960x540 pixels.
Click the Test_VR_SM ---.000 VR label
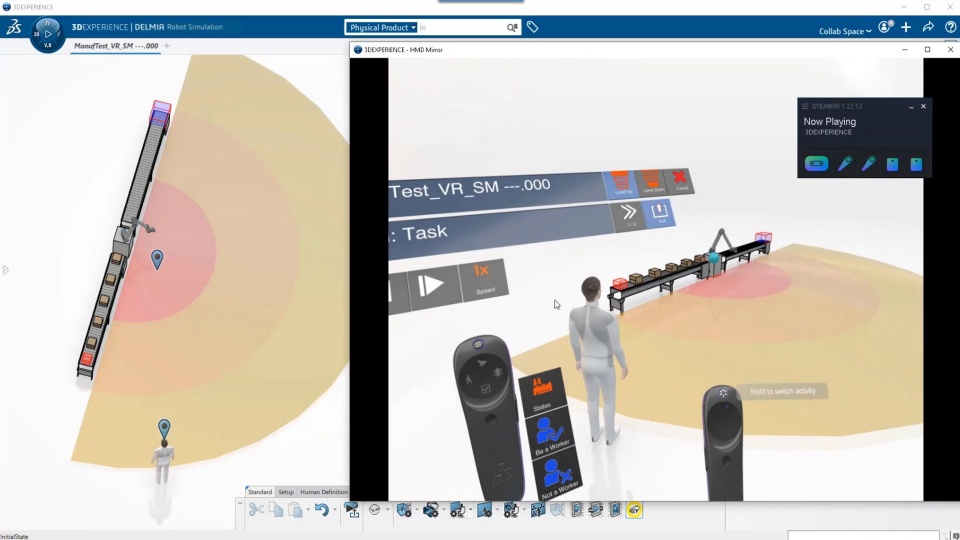[x=470, y=188]
